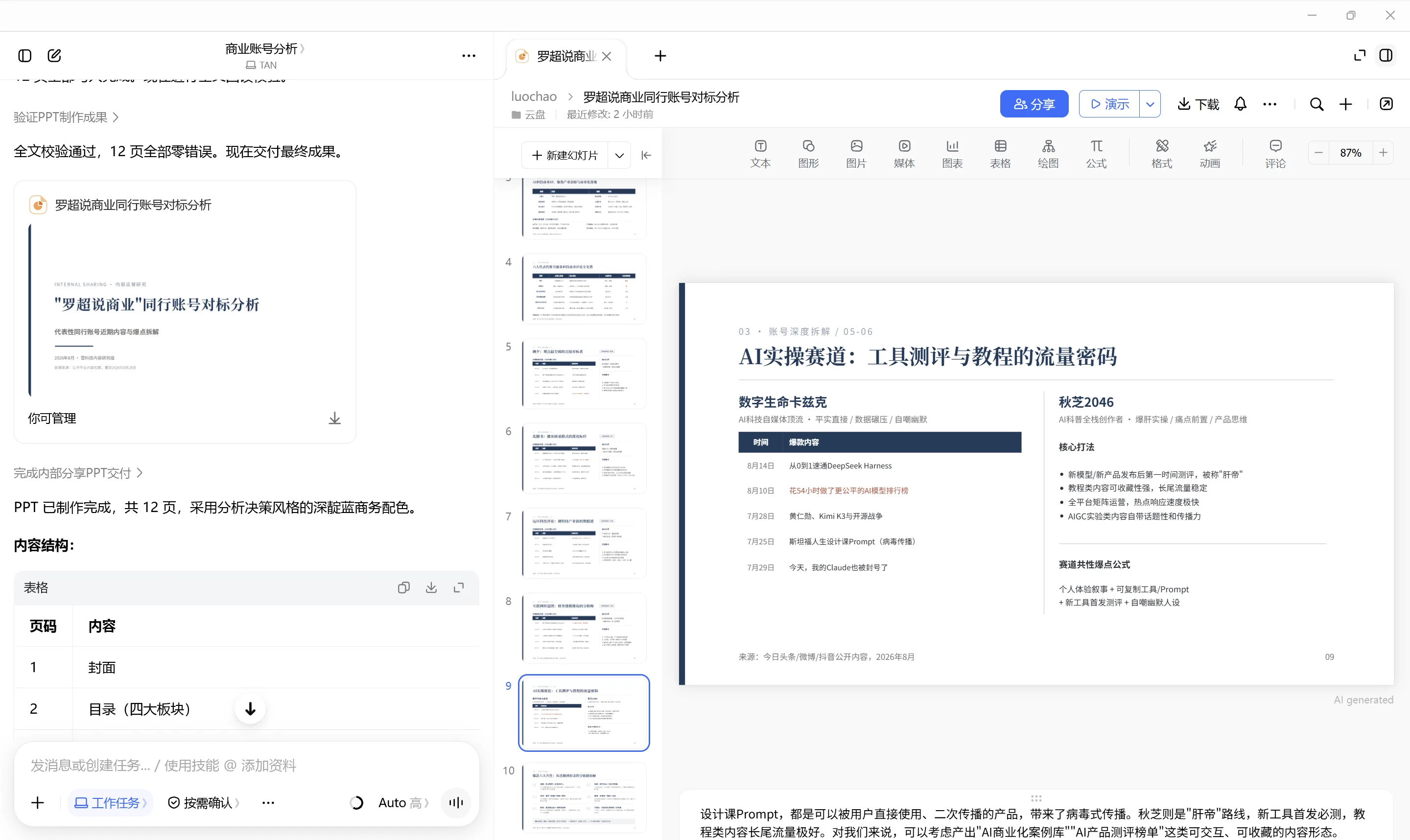The height and width of the screenshot is (840, 1410).
Task: Open the Auto 高 model selector
Action: [403, 803]
